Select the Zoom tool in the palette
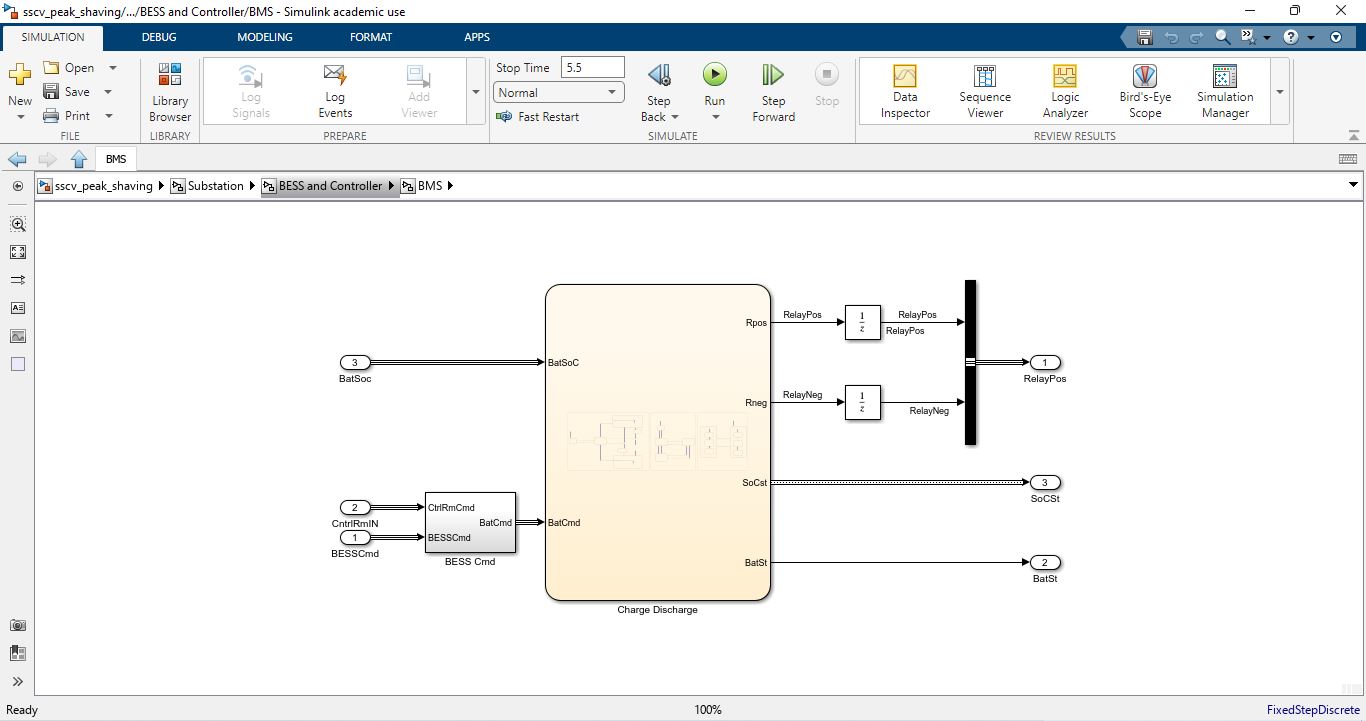 tap(17, 224)
